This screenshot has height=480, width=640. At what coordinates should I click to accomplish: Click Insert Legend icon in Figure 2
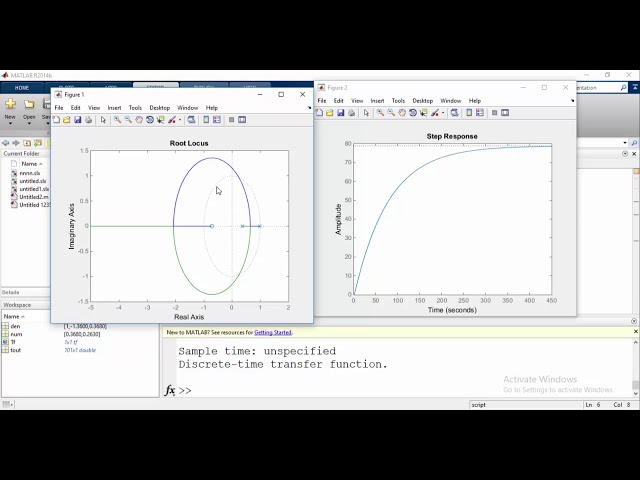pyautogui.click(x=480, y=113)
